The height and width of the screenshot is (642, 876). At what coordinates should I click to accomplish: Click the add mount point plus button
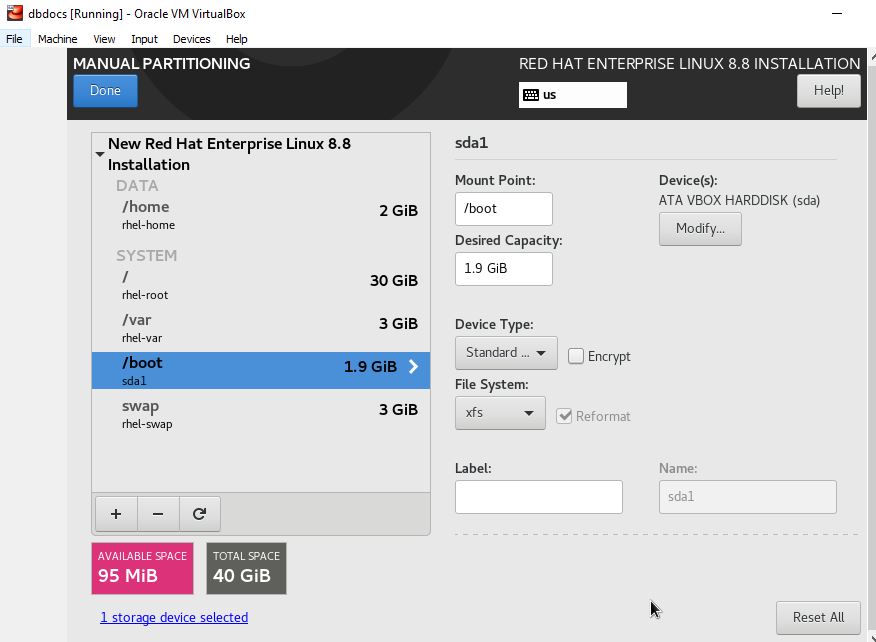(x=116, y=514)
